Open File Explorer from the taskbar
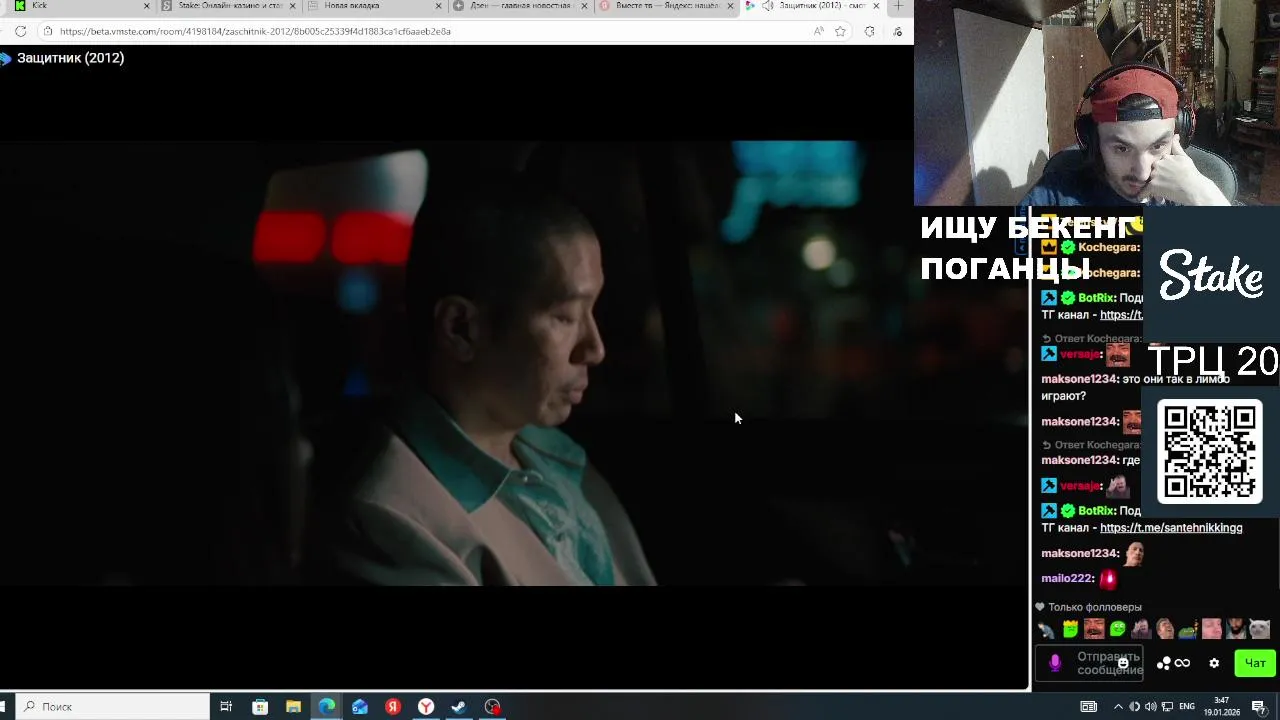 [293, 706]
